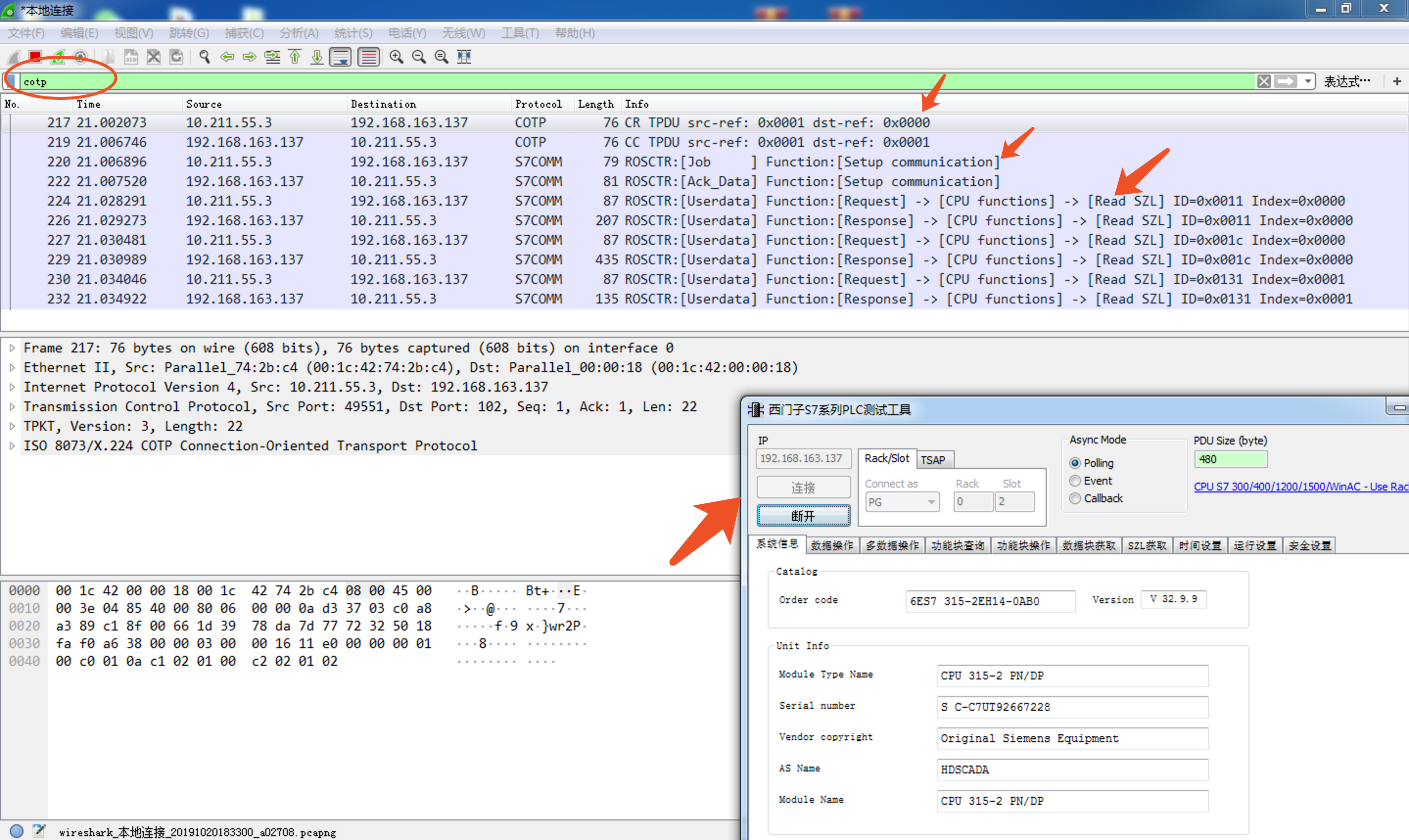Go back with the green left arrow

point(227,57)
